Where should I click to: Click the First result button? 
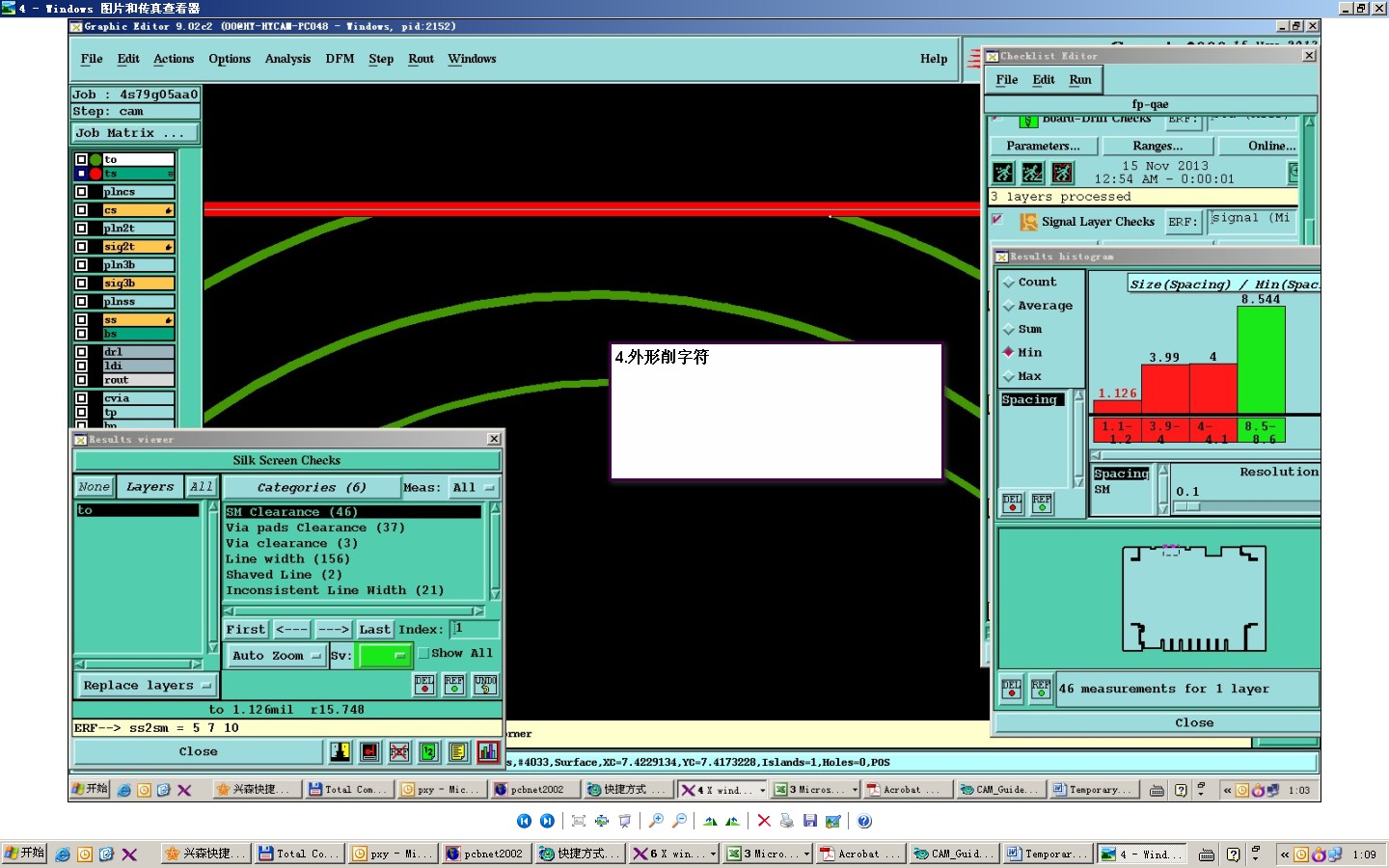pos(245,630)
